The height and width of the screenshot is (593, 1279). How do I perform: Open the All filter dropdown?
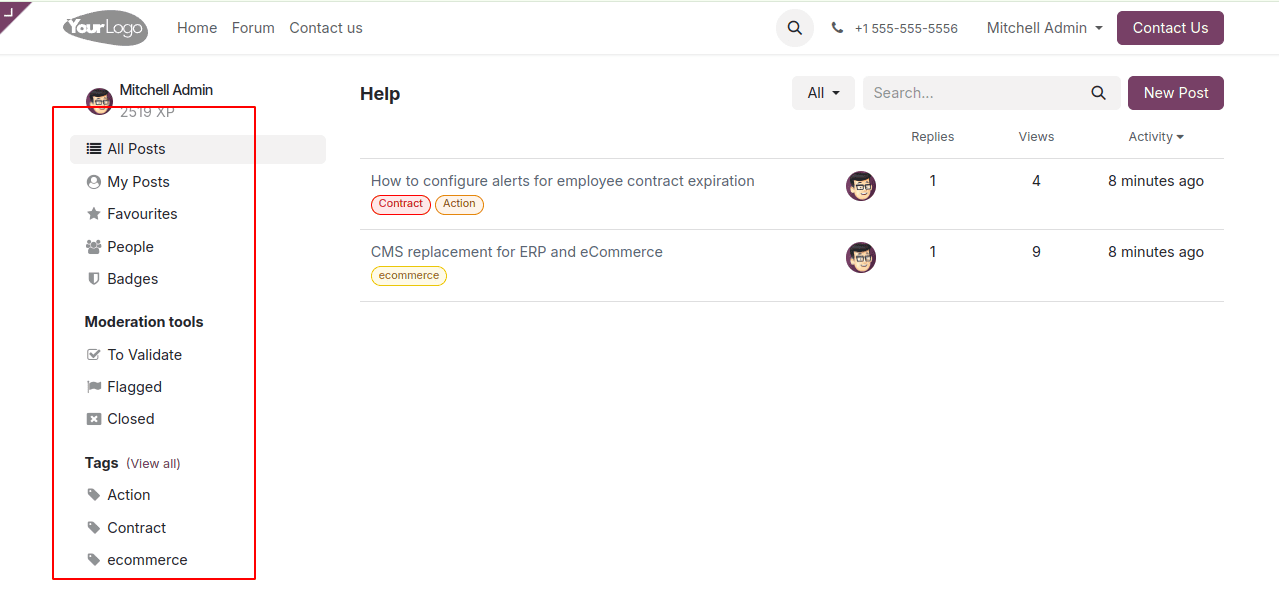click(x=822, y=92)
